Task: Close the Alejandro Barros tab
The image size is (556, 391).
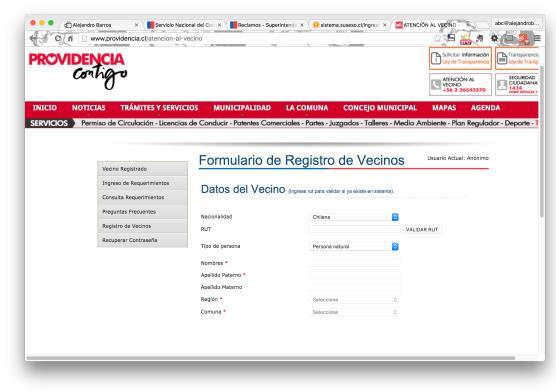Action: click(x=137, y=25)
